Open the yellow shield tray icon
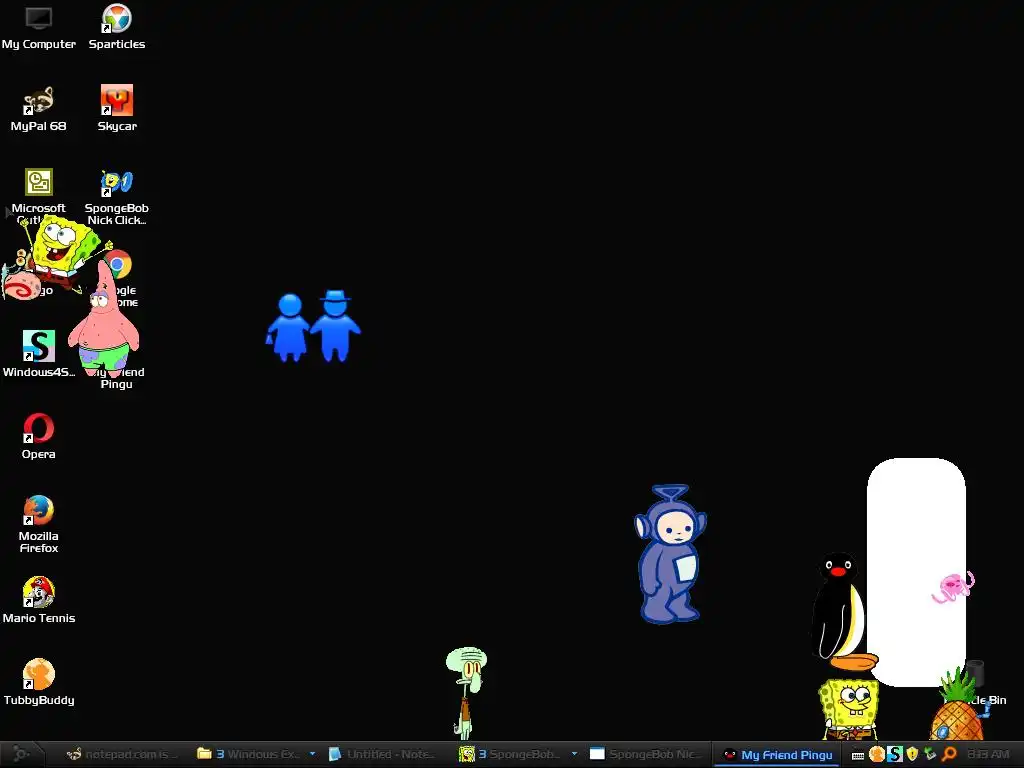The image size is (1024, 768). [x=912, y=754]
